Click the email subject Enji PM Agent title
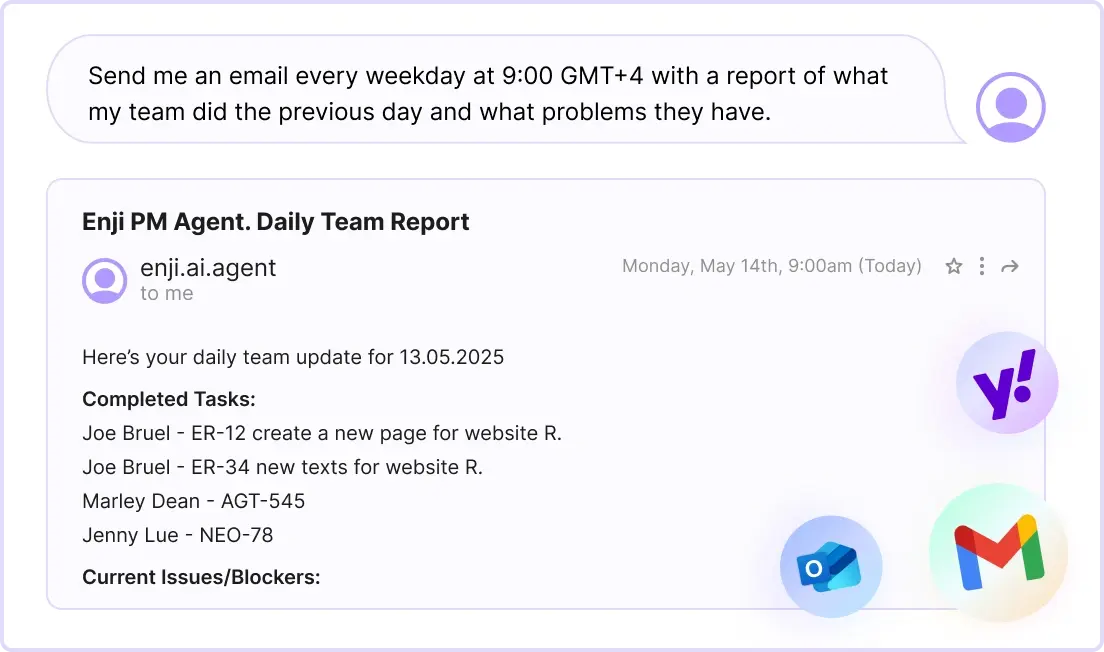This screenshot has height=652, width=1104. click(275, 222)
